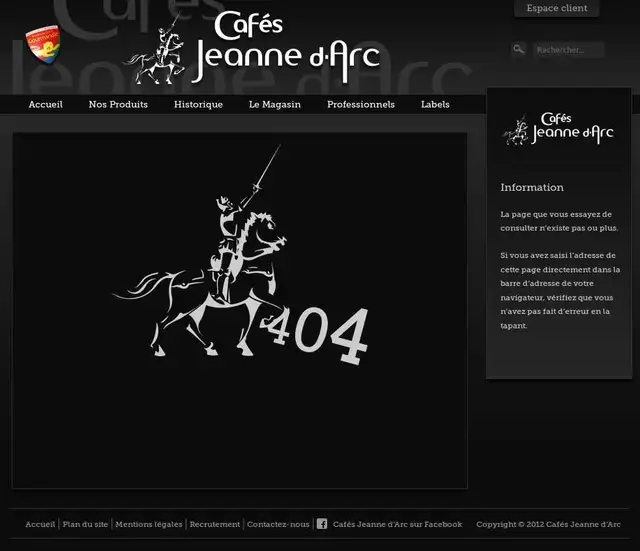This screenshot has height=551, width=640.
Task: Select the Labels menu item
Action: pos(435,104)
